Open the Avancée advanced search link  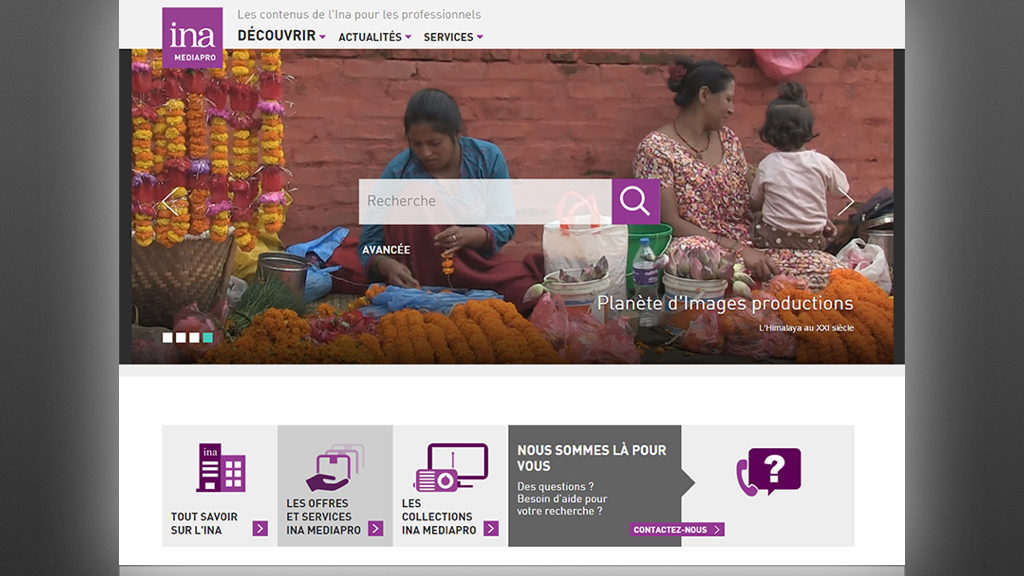coord(386,250)
